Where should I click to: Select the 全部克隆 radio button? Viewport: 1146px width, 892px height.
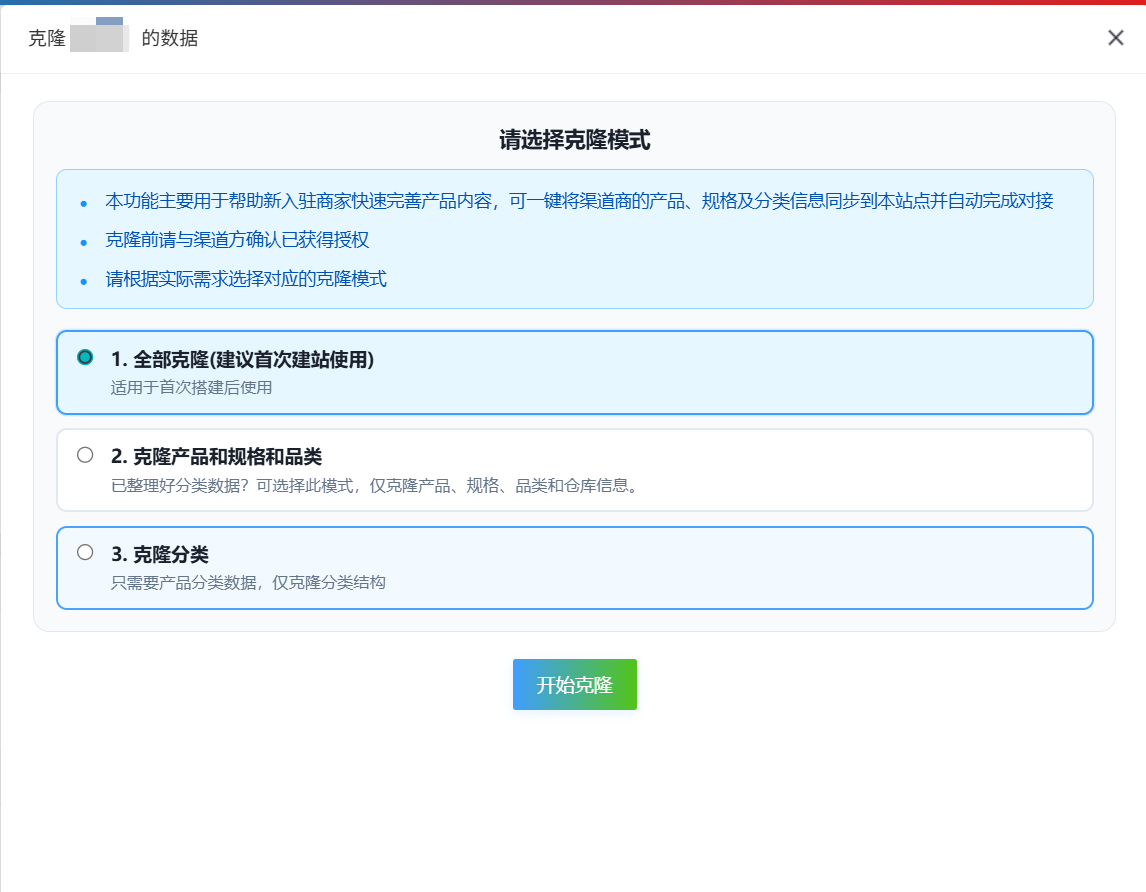(85, 358)
